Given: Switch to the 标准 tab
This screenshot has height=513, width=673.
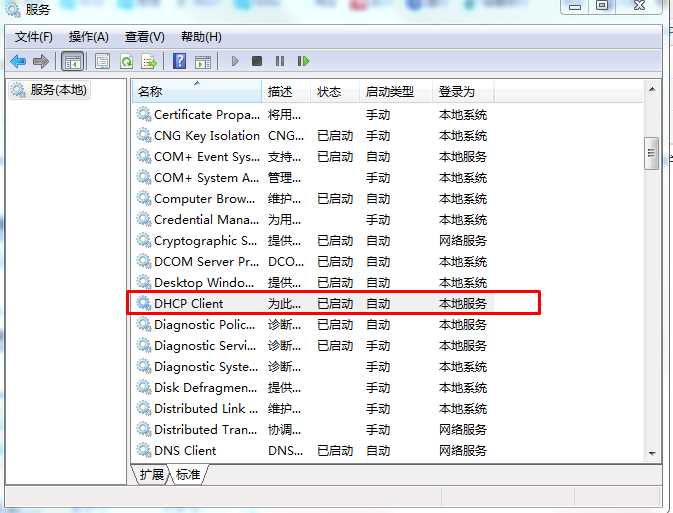Looking at the screenshot, I should (x=188, y=474).
